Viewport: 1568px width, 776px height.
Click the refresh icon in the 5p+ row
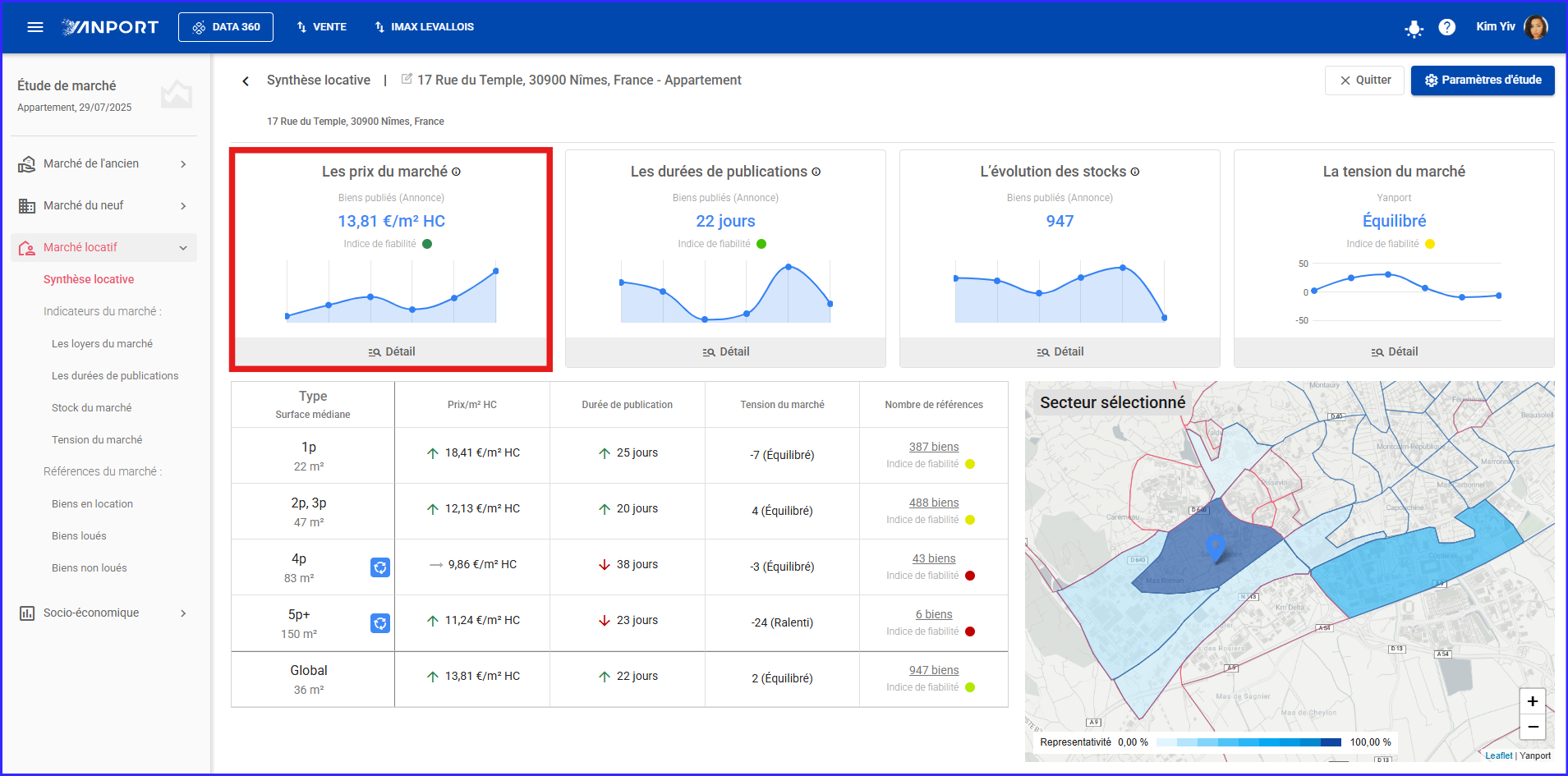(379, 623)
